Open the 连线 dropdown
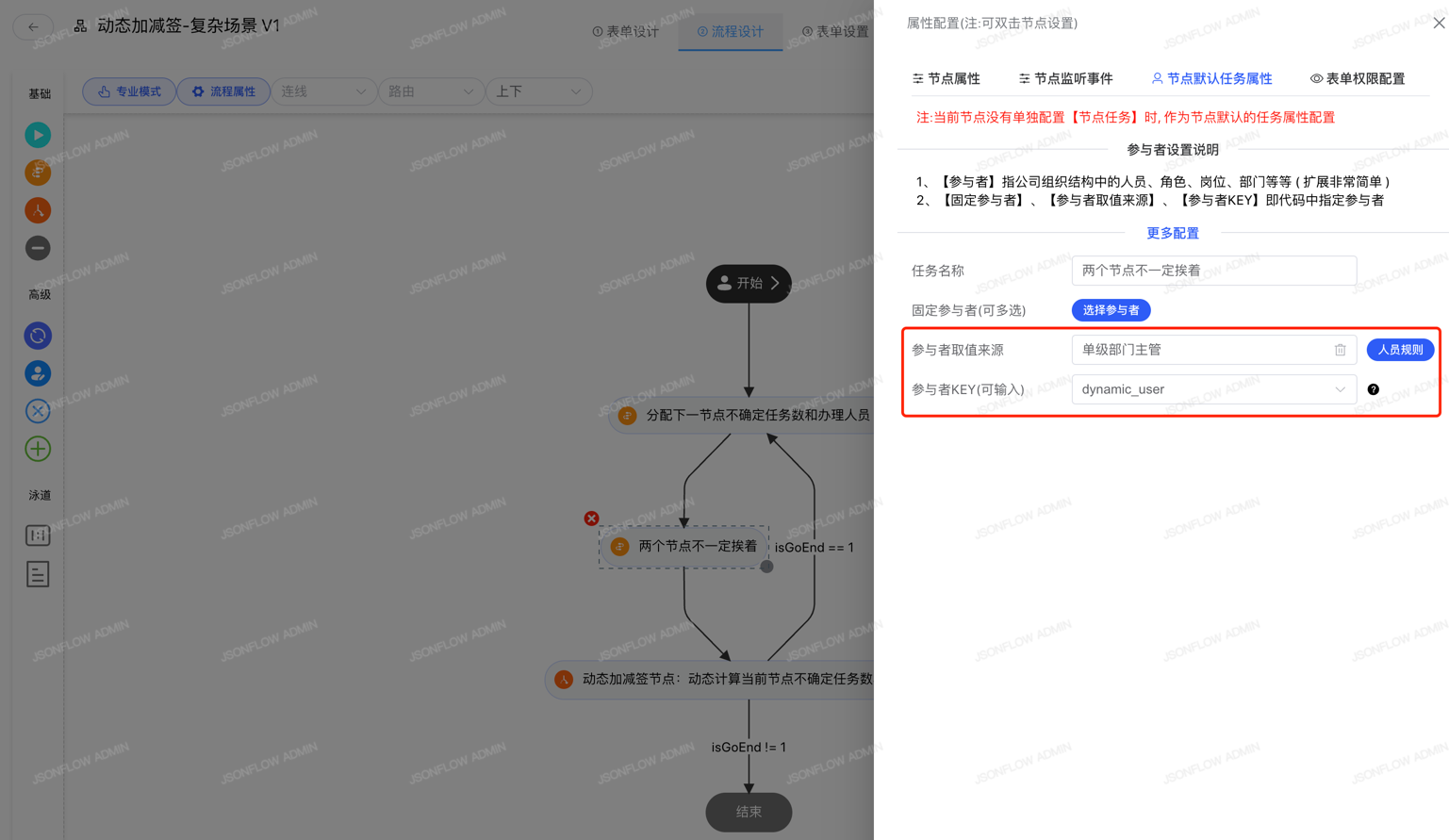The width and height of the screenshot is (1449, 840). 323,91
